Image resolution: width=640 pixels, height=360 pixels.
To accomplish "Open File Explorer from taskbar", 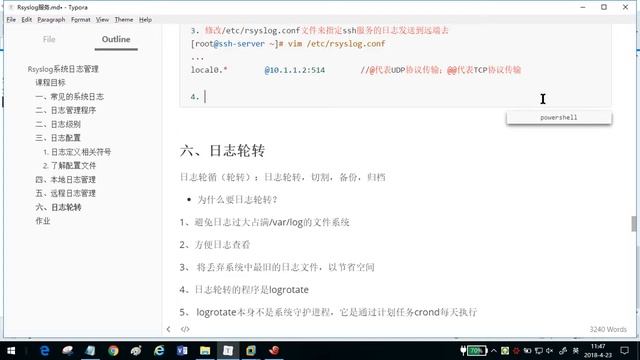I will click(x=205, y=351).
